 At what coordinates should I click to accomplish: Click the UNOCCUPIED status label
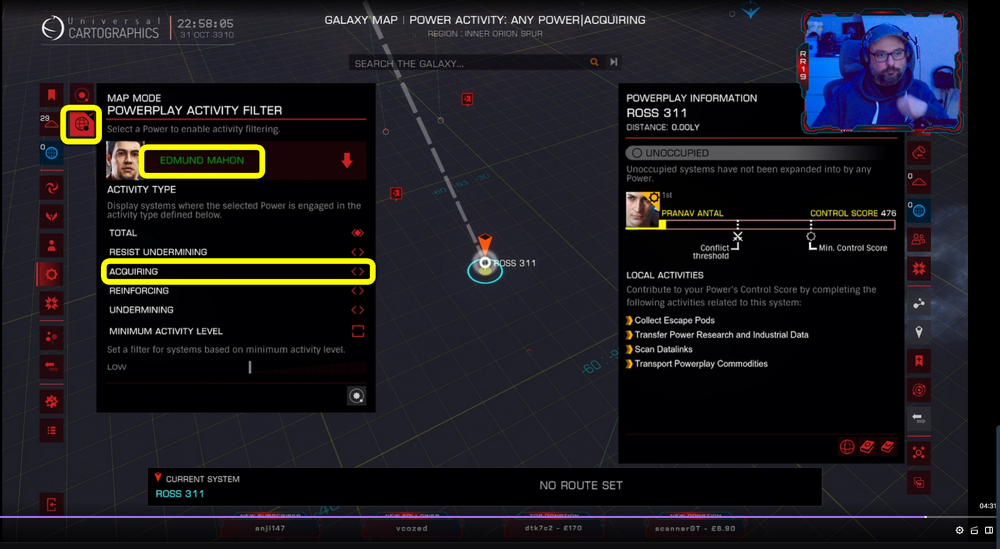[x=677, y=153]
